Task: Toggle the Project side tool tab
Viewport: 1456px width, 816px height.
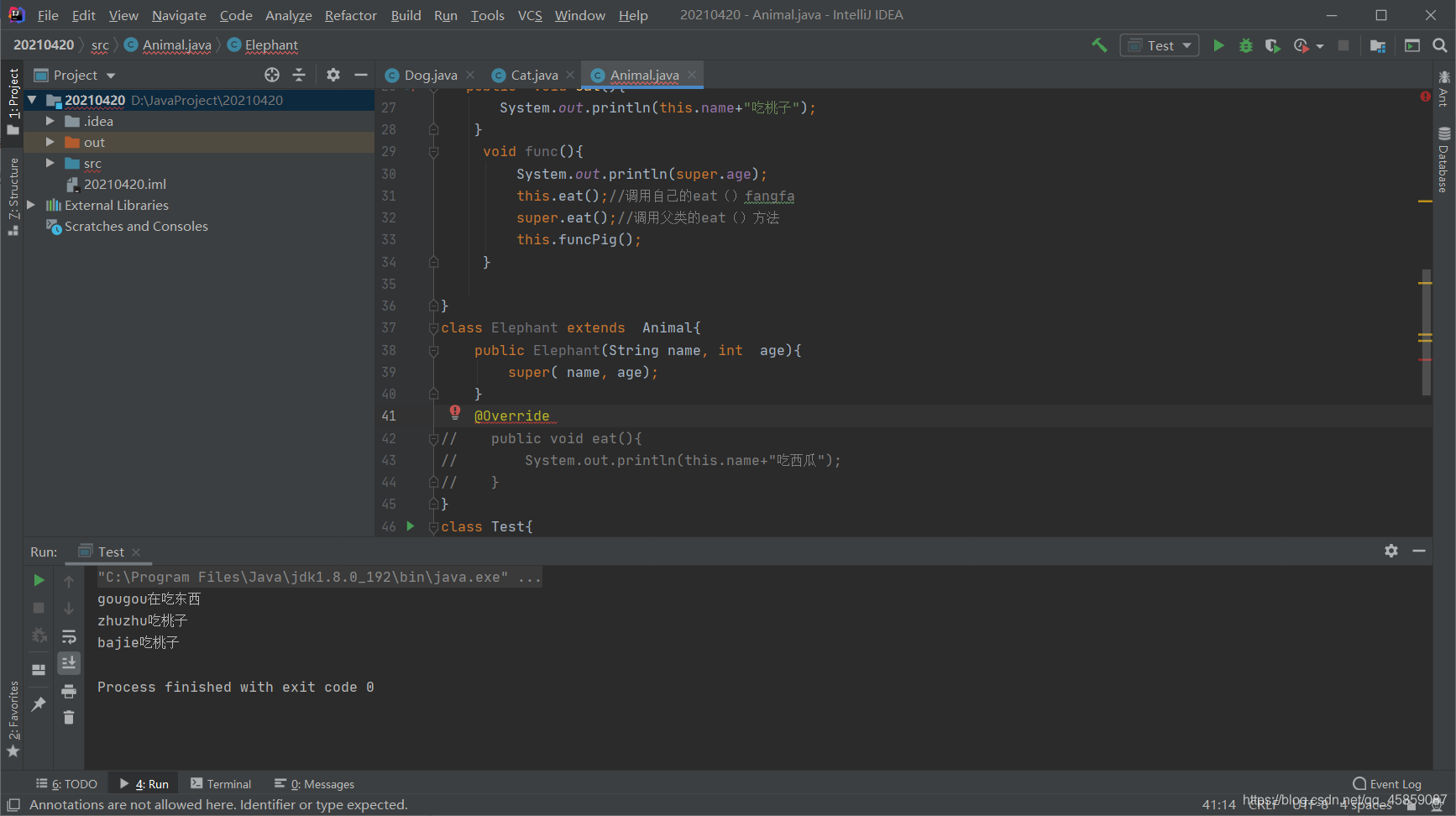Action: 13,101
